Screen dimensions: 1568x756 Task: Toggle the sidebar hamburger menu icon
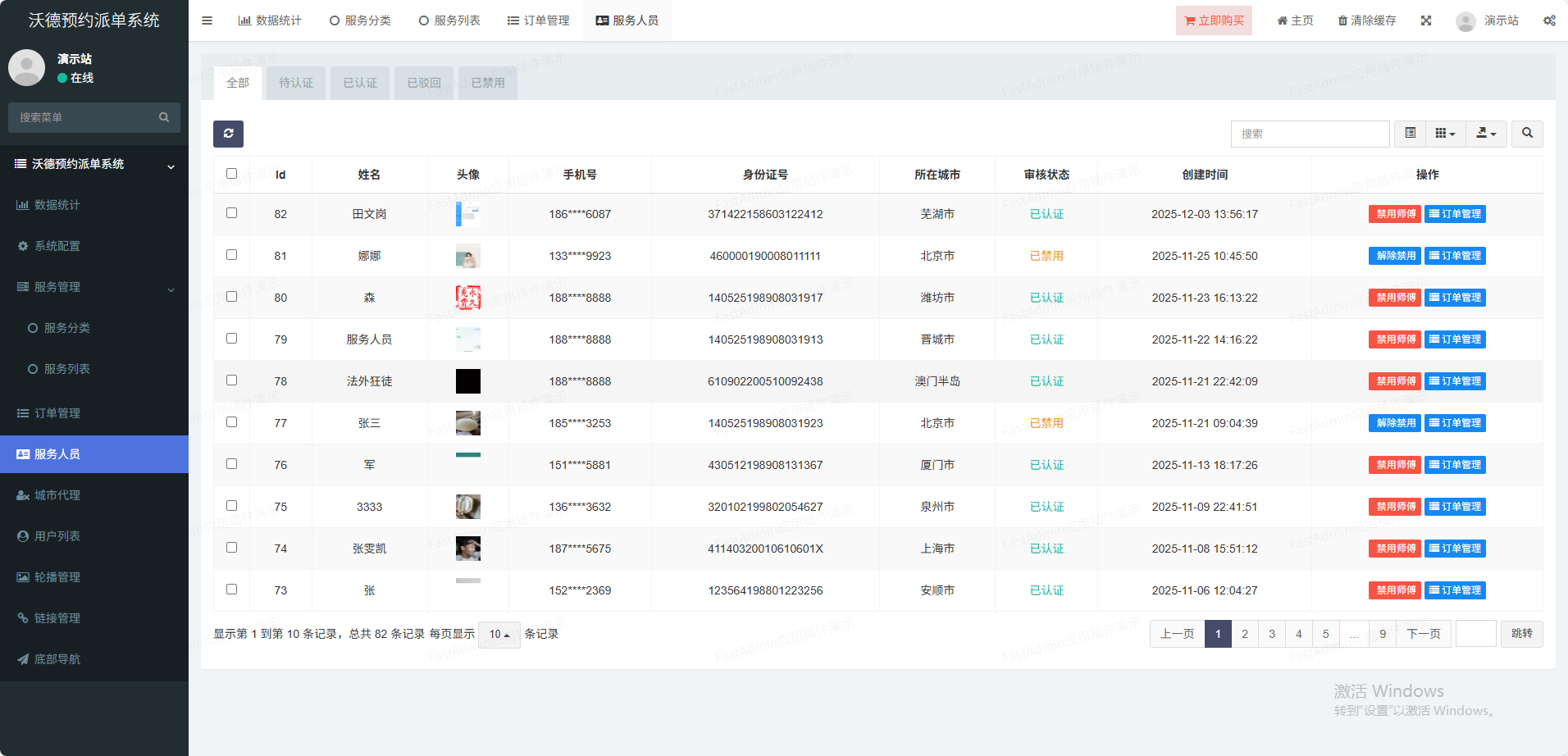207,20
